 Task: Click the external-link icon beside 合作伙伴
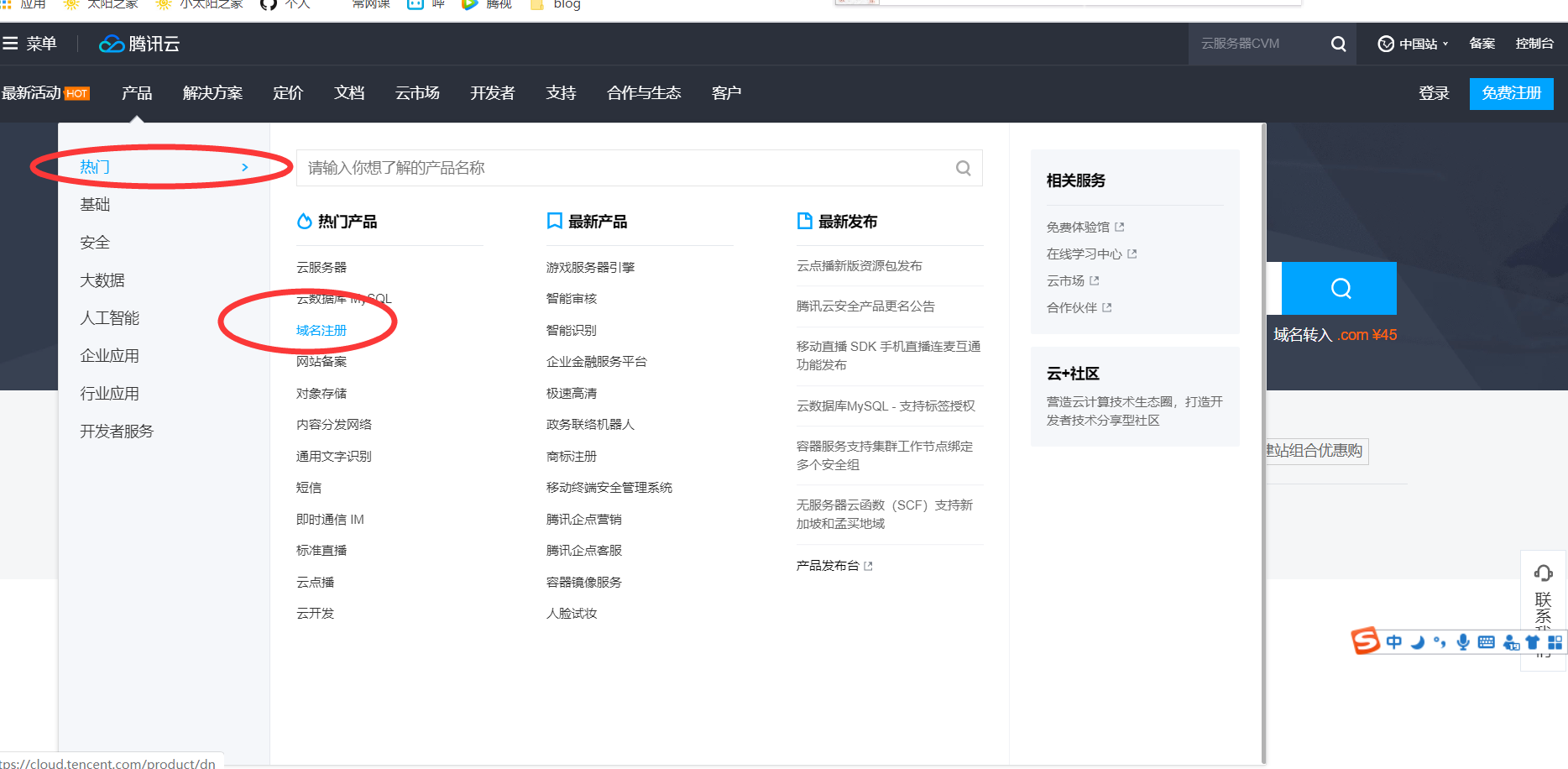(x=1107, y=307)
